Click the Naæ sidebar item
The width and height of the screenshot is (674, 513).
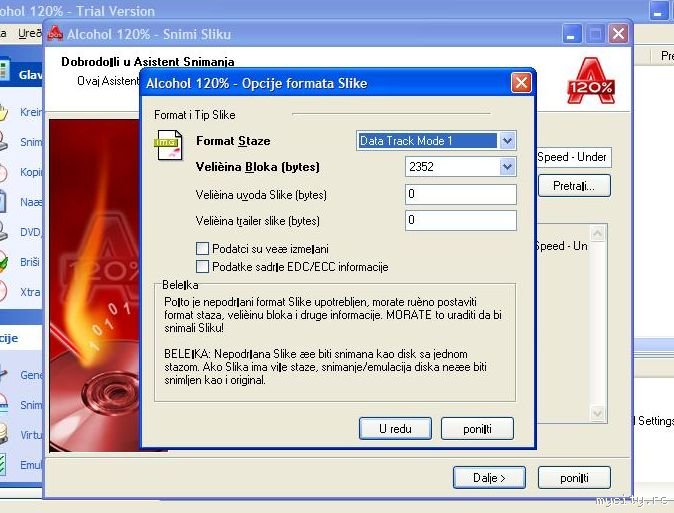tap(31, 202)
